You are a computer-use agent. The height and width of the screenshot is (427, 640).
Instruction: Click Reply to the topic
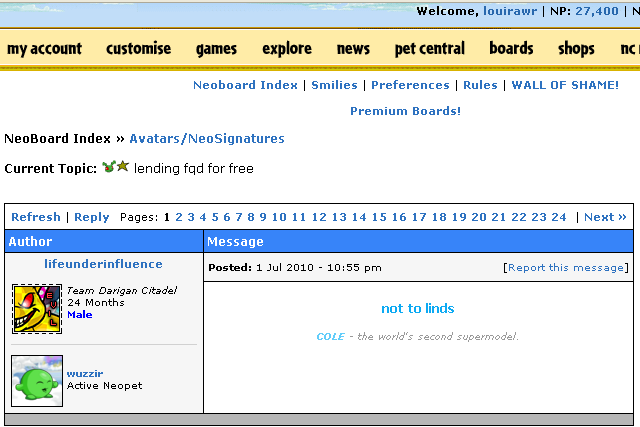click(92, 217)
